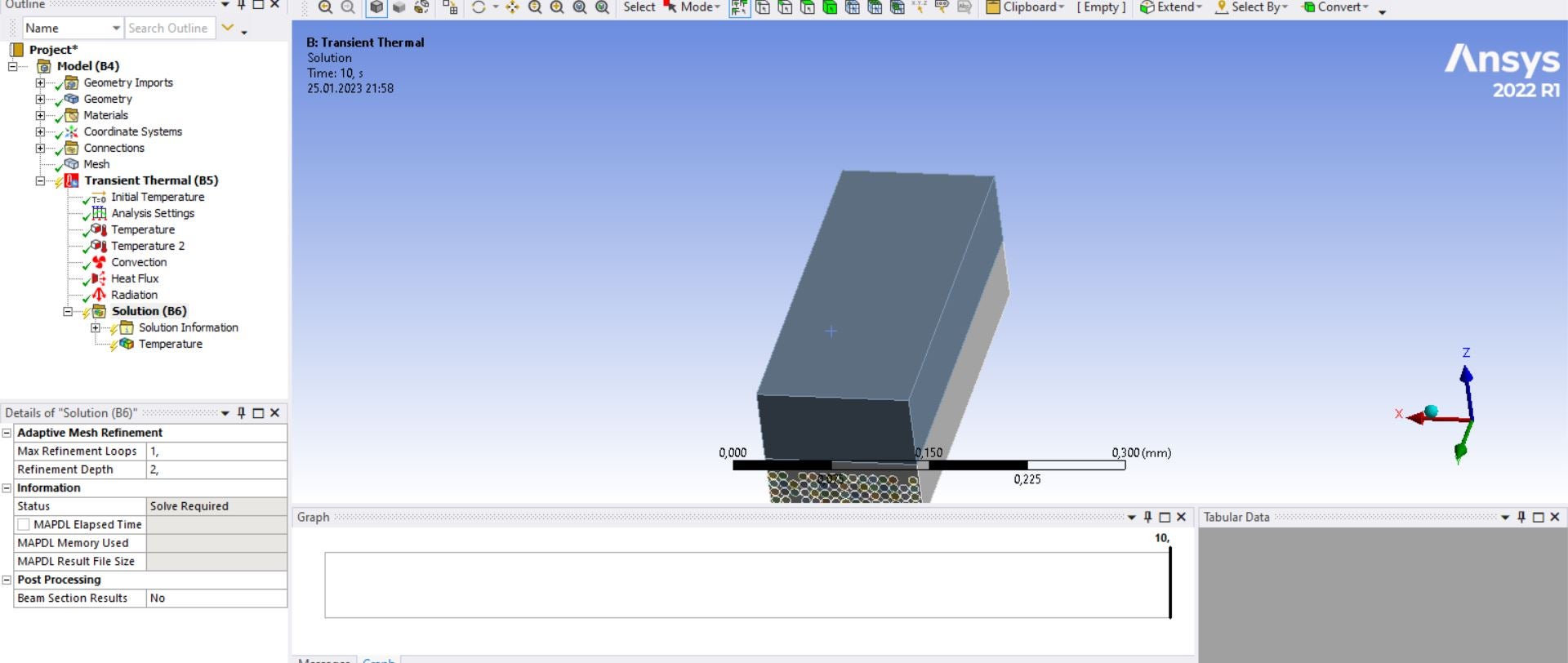Image resolution: width=1568 pixels, height=663 pixels.
Task: Click the Coordinate (XYZ) picking icon
Action: pos(920,7)
